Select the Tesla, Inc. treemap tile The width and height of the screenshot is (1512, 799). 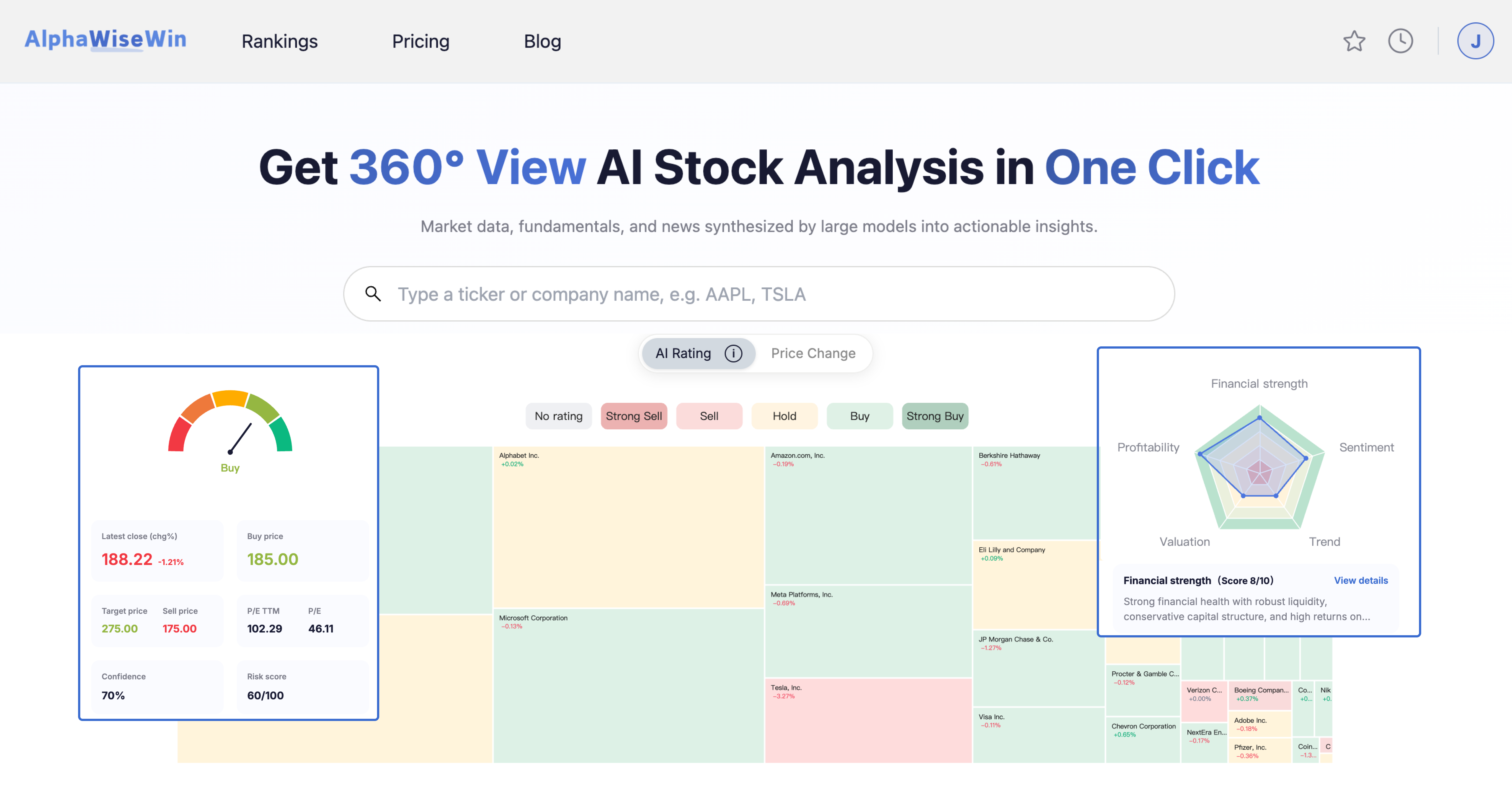point(868,720)
